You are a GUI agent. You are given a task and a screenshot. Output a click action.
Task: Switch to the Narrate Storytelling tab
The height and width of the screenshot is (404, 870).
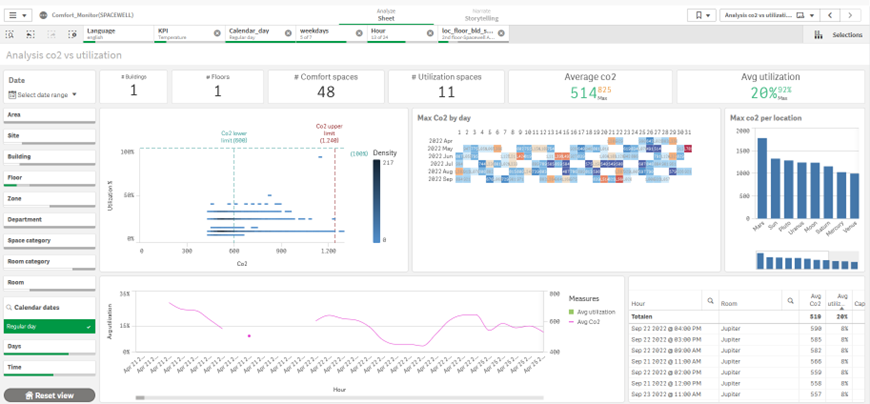coord(480,14)
